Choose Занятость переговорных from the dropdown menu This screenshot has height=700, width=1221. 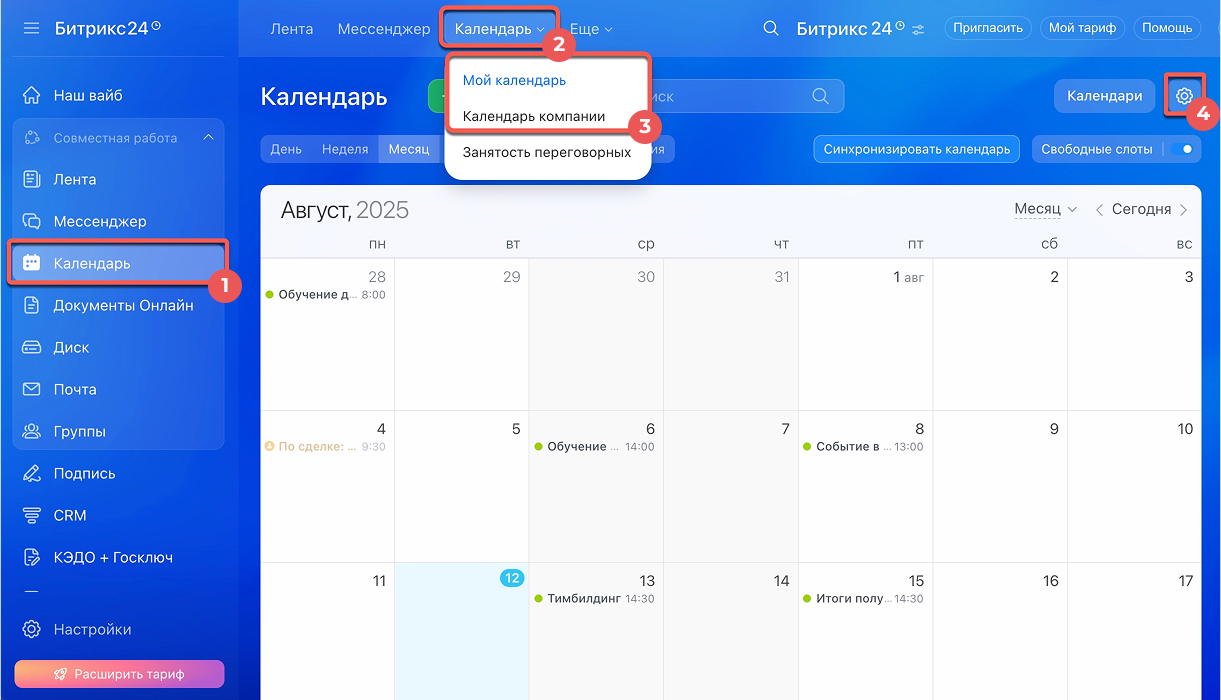(547, 152)
